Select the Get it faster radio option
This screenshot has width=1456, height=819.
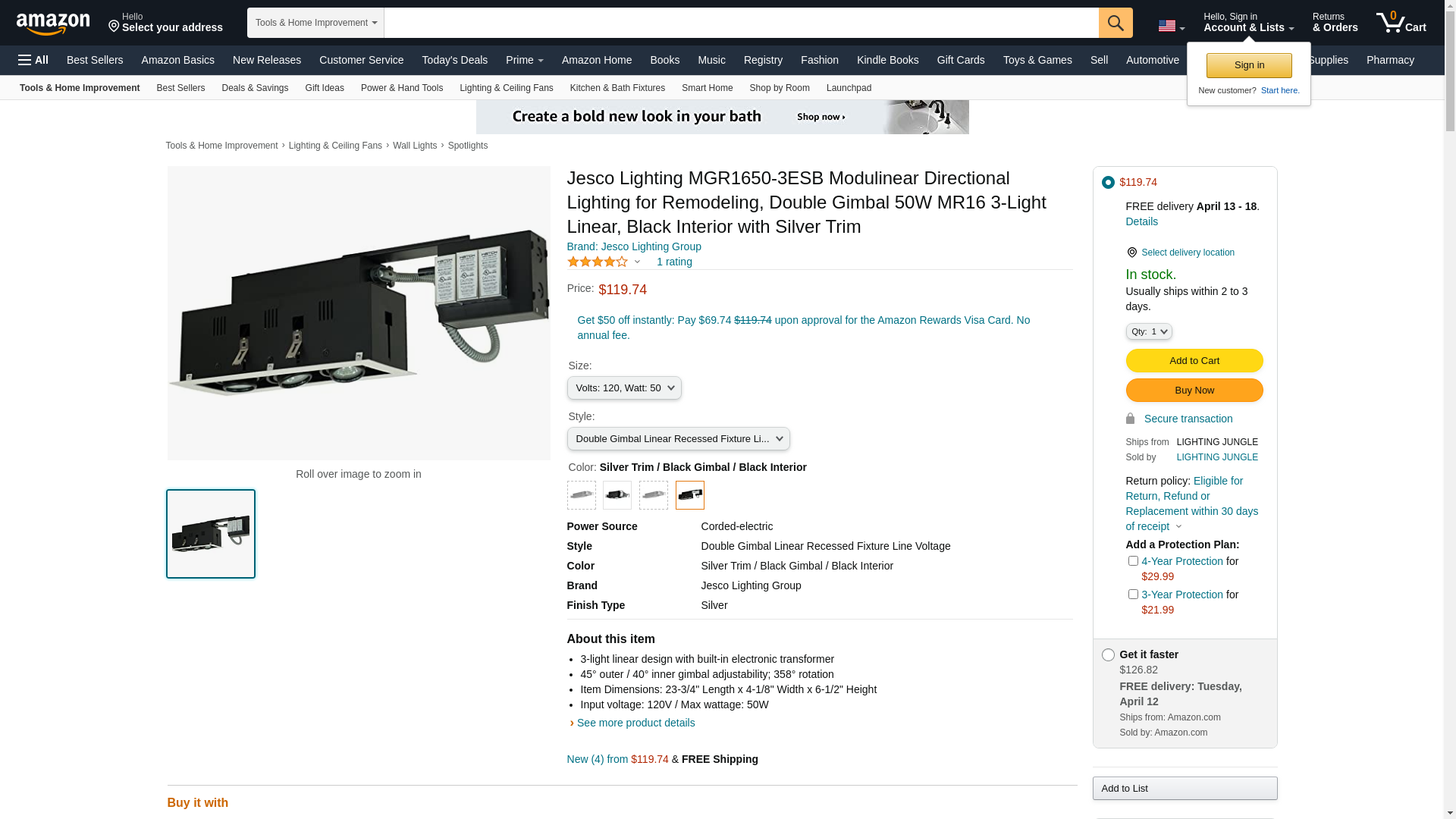[x=1108, y=655]
